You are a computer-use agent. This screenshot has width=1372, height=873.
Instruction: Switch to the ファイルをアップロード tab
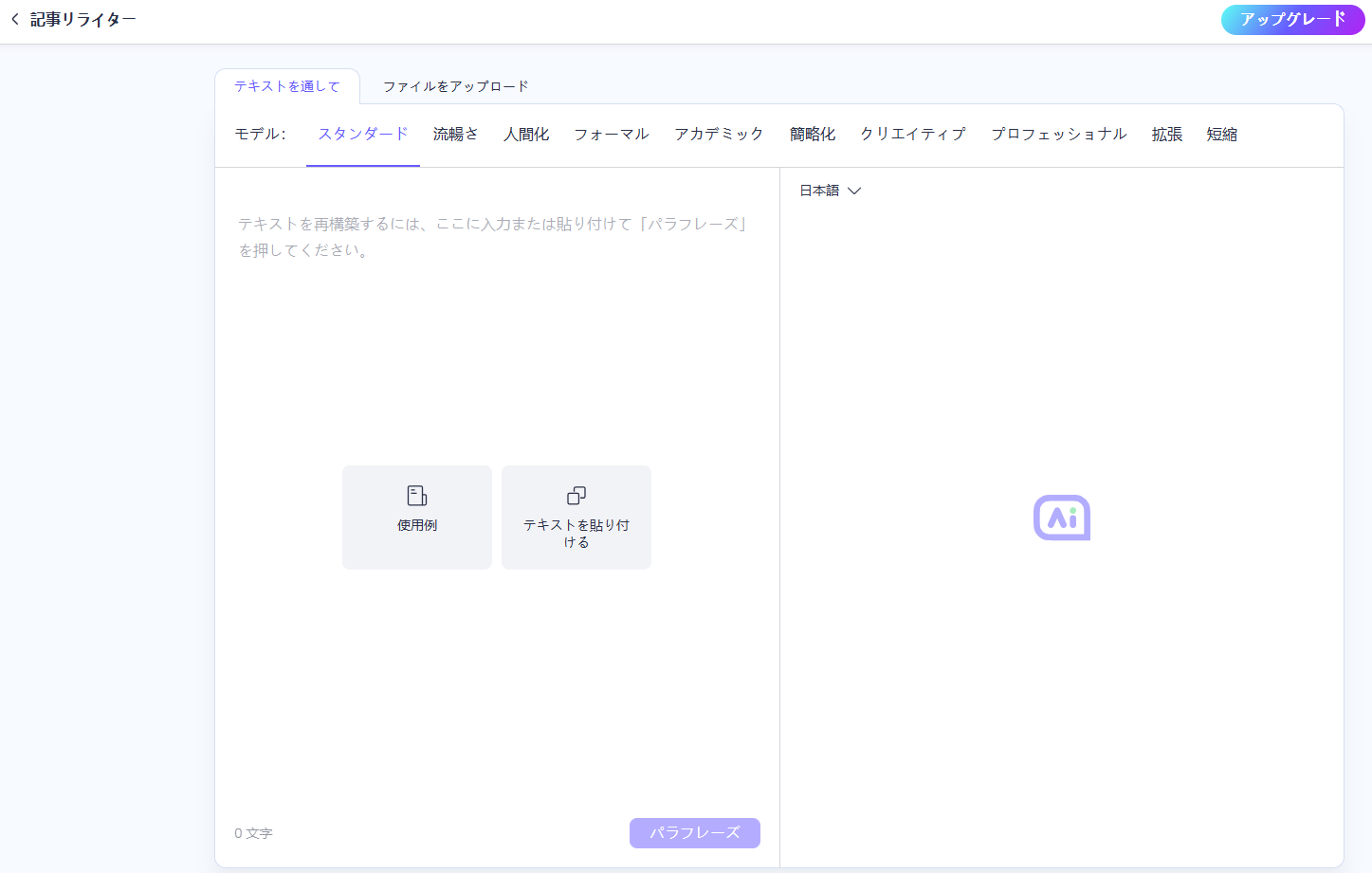point(456,86)
